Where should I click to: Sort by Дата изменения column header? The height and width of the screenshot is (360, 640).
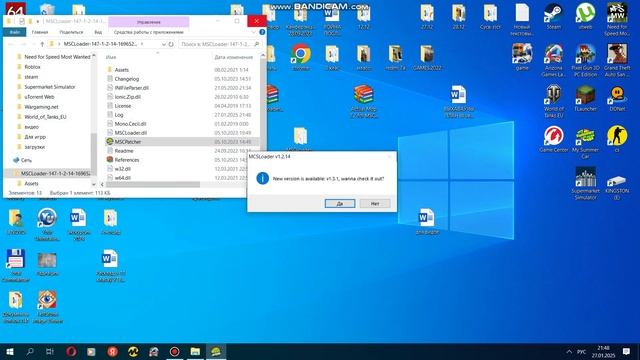coord(233,57)
